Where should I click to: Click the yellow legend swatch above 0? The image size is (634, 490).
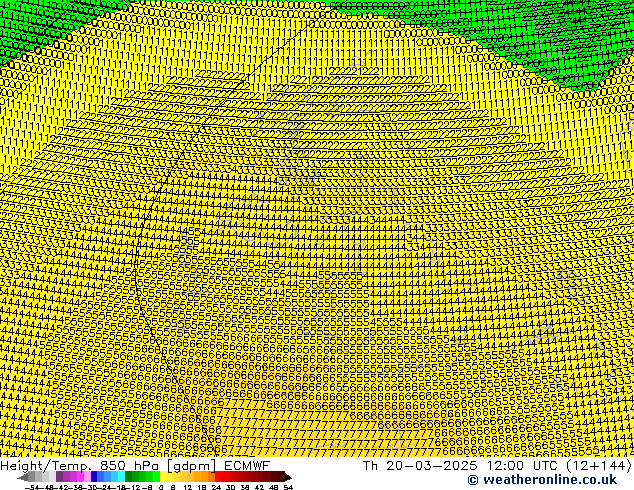pos(163,476)
